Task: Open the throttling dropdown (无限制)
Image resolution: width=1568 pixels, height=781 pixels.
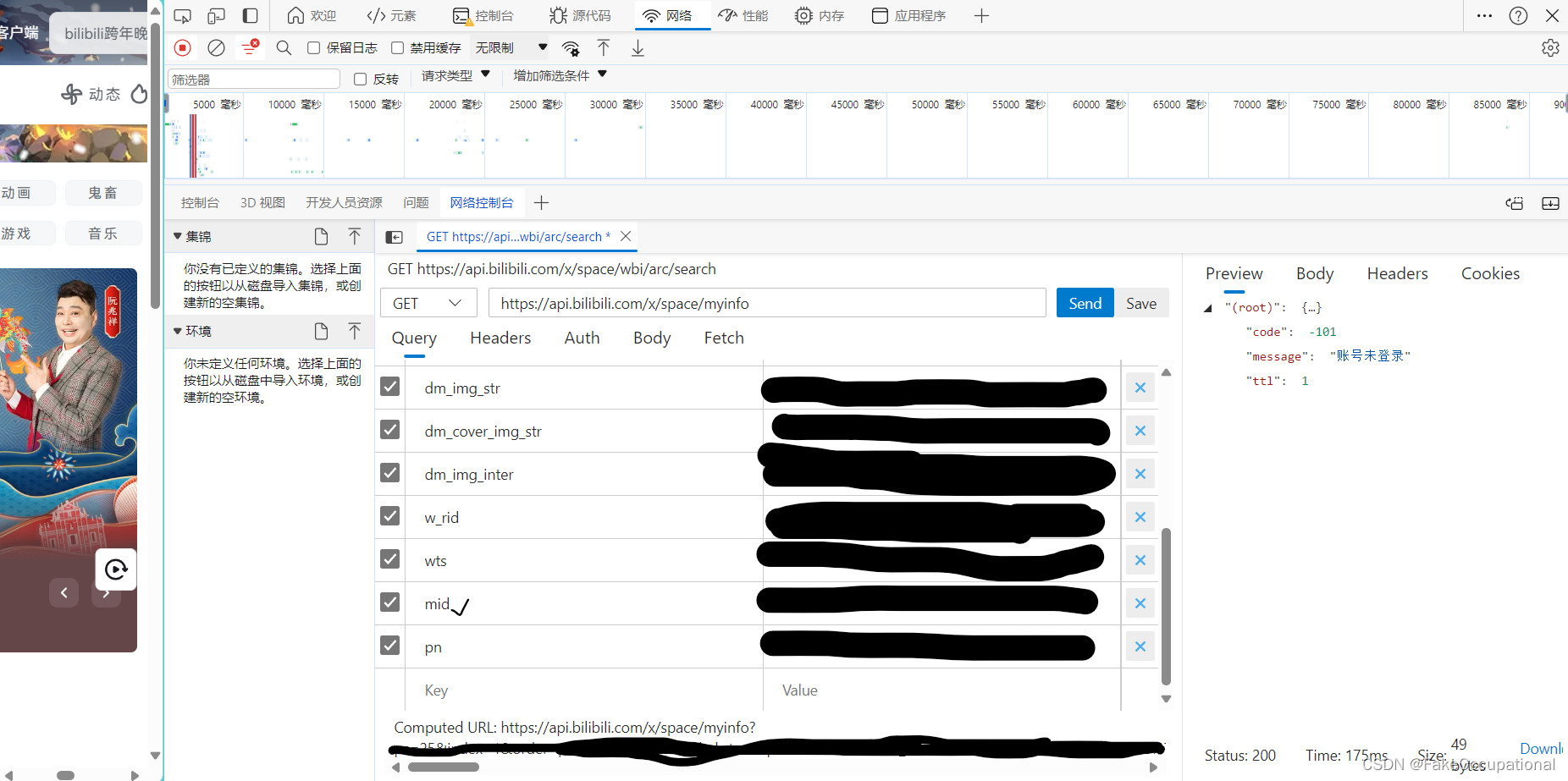Action: point(511,48)
